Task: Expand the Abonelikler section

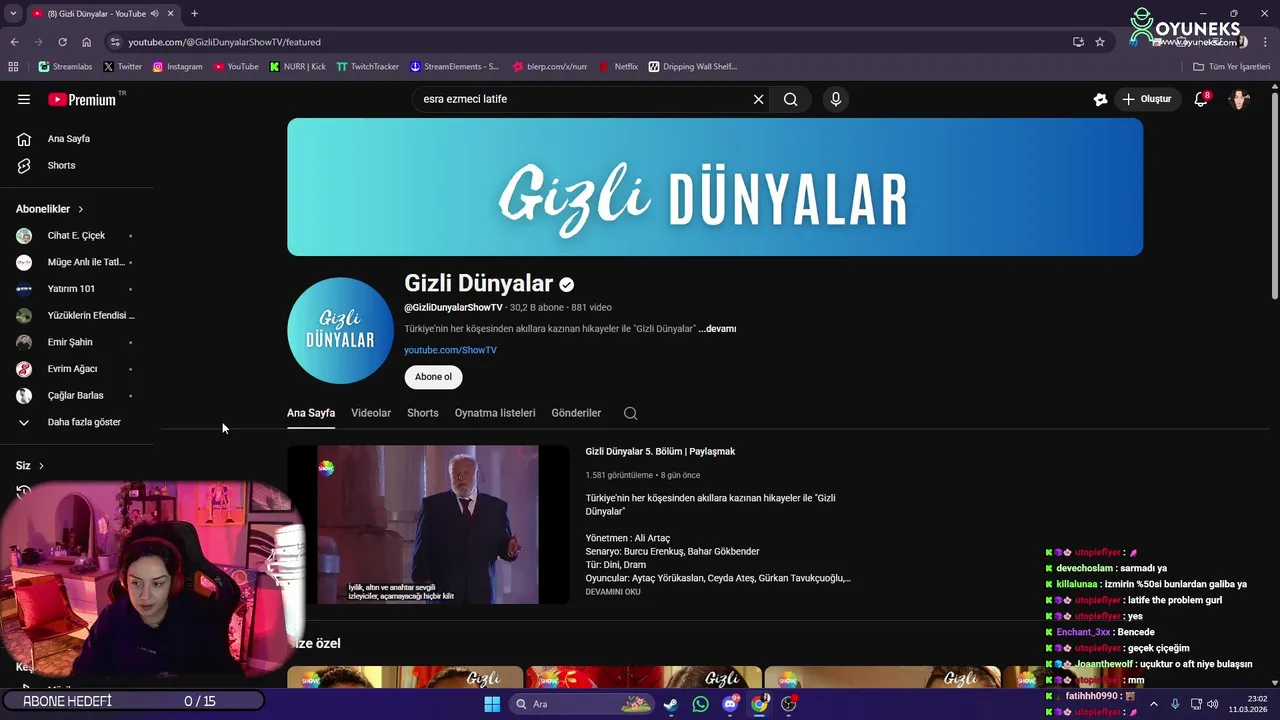Action: pos(50,209)
